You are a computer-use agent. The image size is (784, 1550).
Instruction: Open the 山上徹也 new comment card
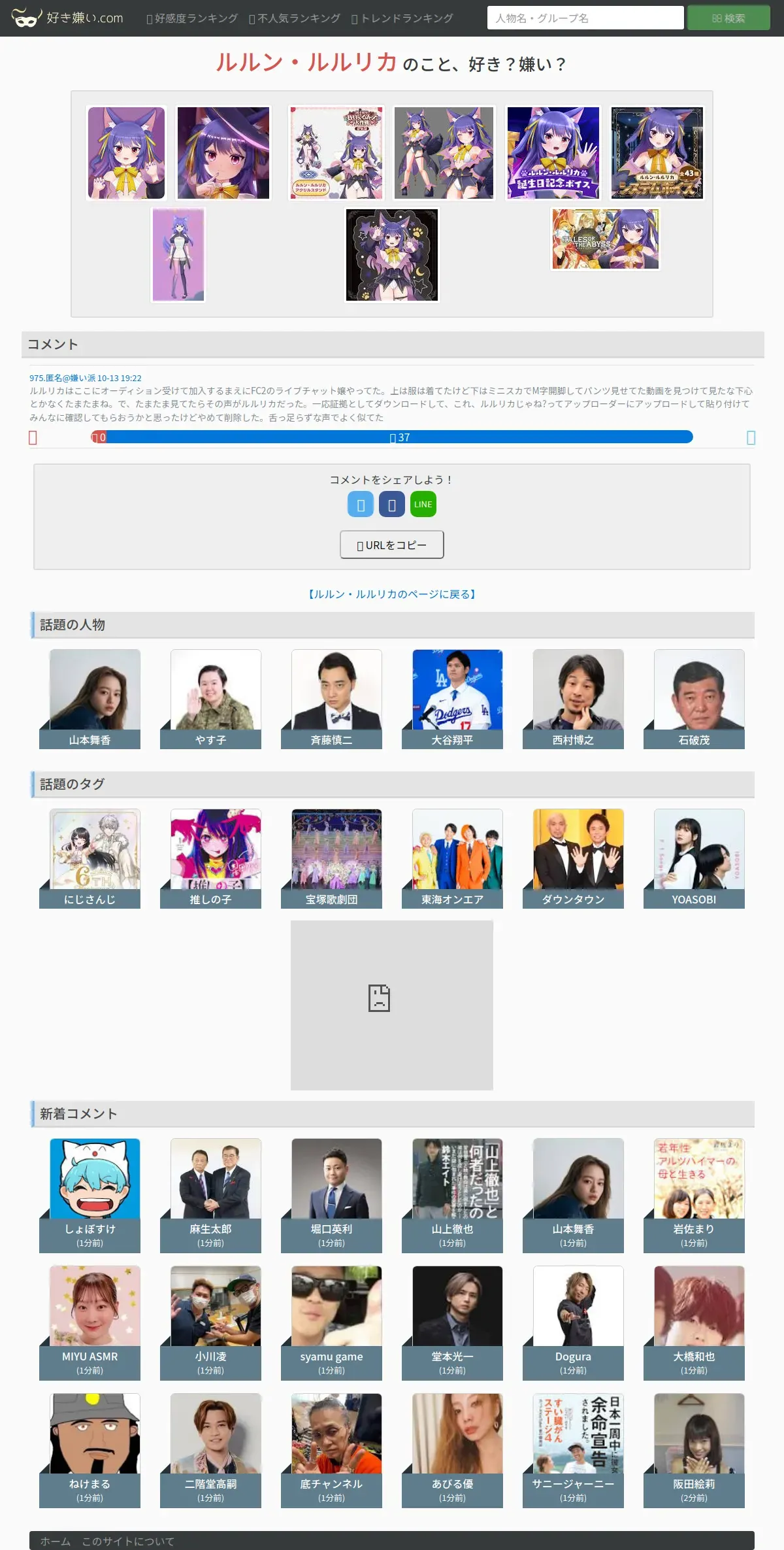453,1195
